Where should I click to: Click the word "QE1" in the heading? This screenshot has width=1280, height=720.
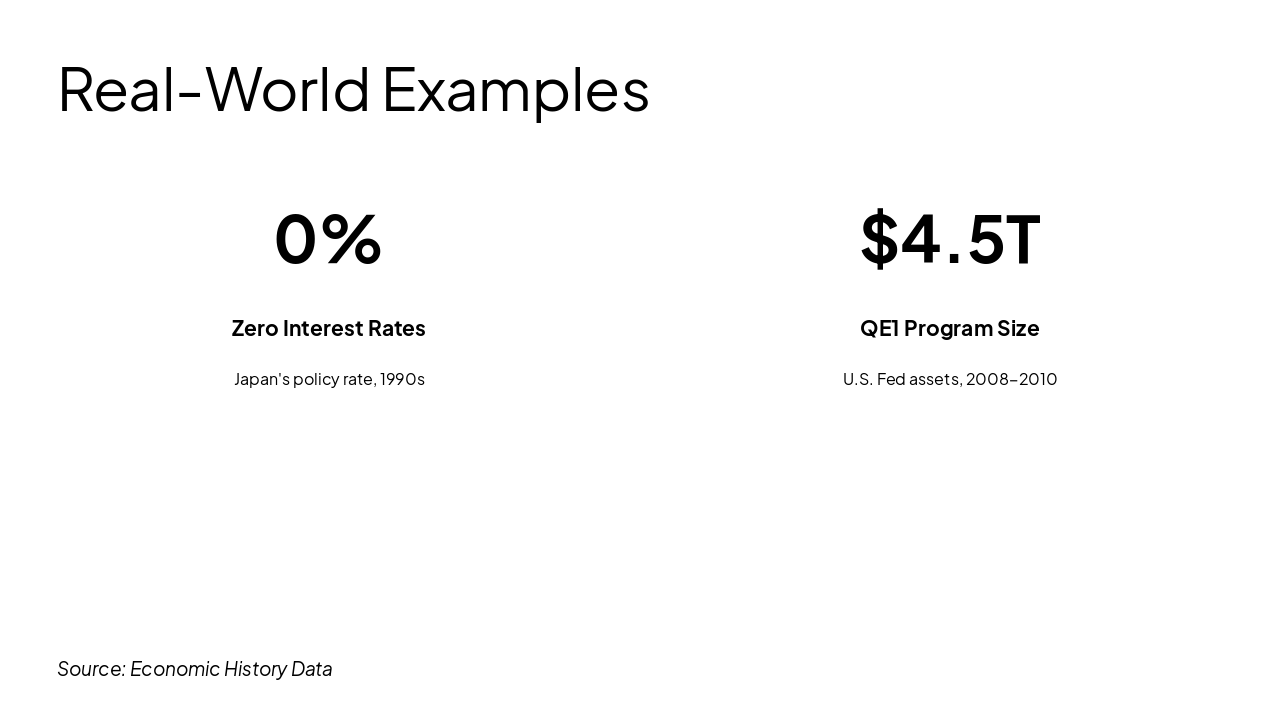[x=879, y=328]
